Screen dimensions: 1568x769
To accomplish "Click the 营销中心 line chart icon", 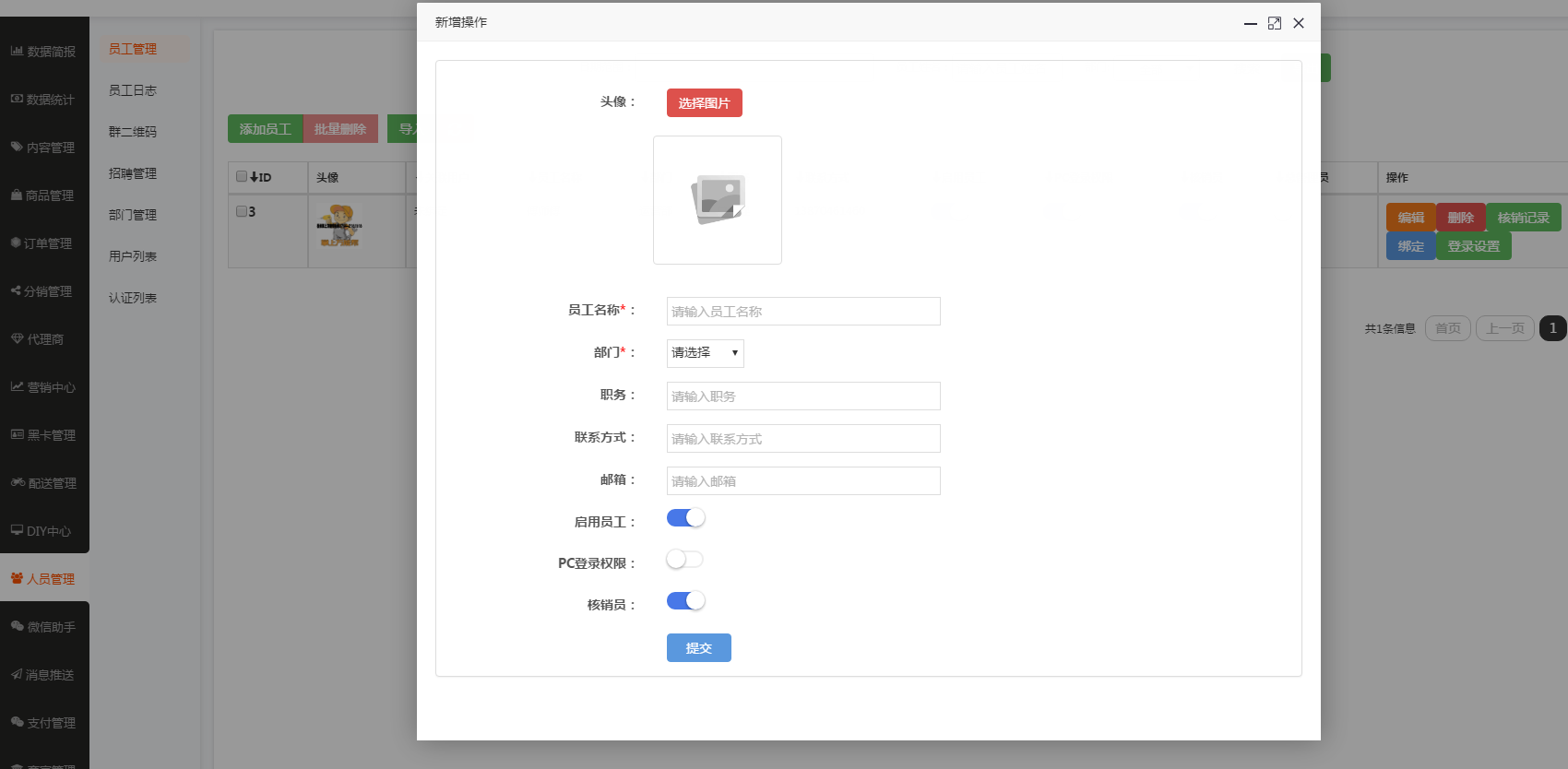I will [17, 386].
